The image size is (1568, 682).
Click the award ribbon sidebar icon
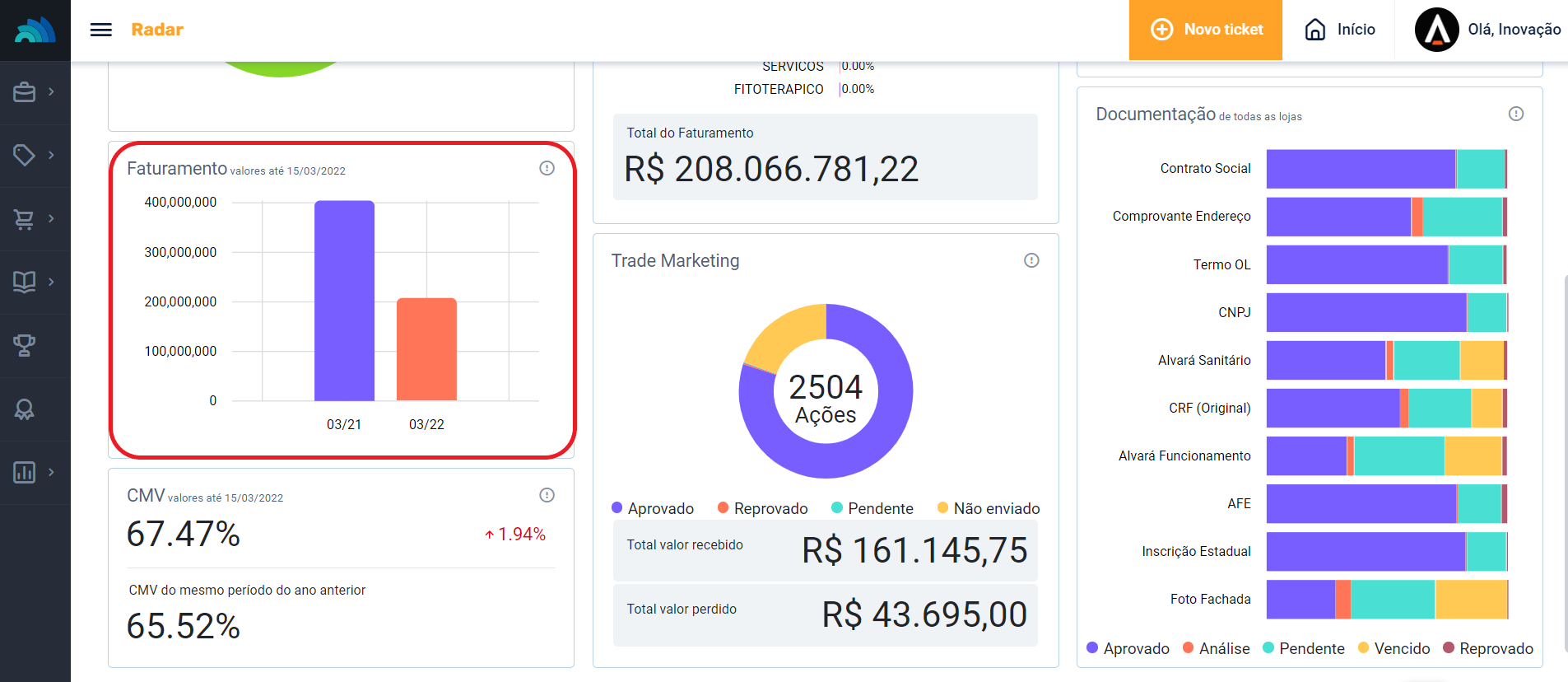[x=25, y=409]
